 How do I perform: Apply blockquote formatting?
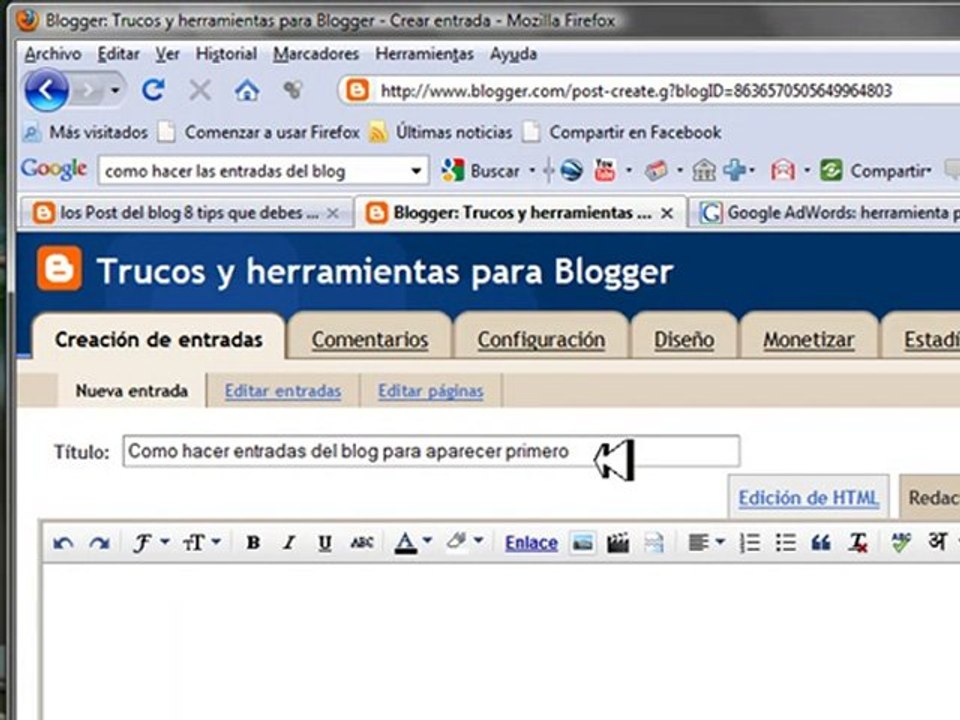point(821,542)
